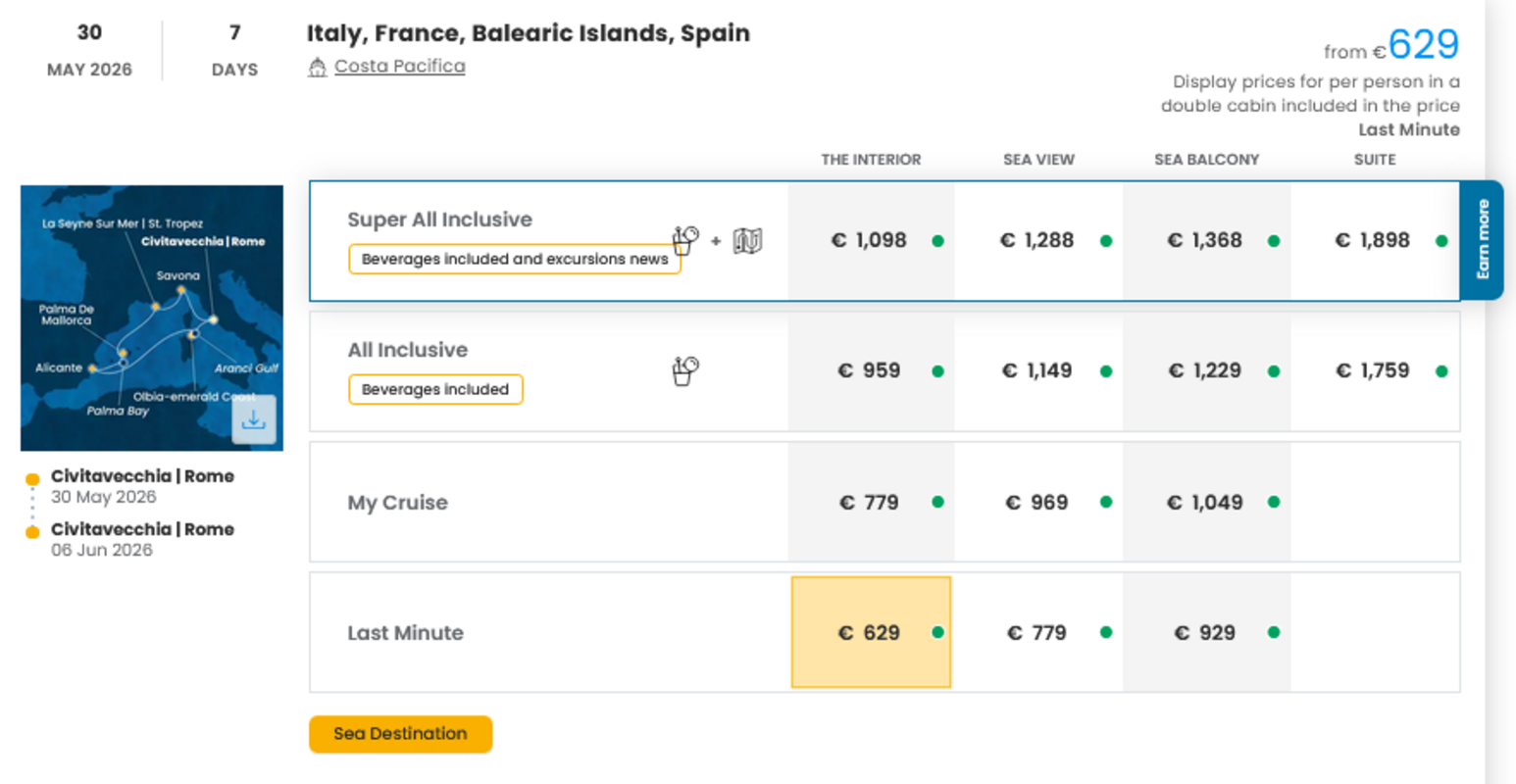Select All Inclusive sea balcony €1,229
This screenshot has height=784, width=1516.
(1205, 371)
